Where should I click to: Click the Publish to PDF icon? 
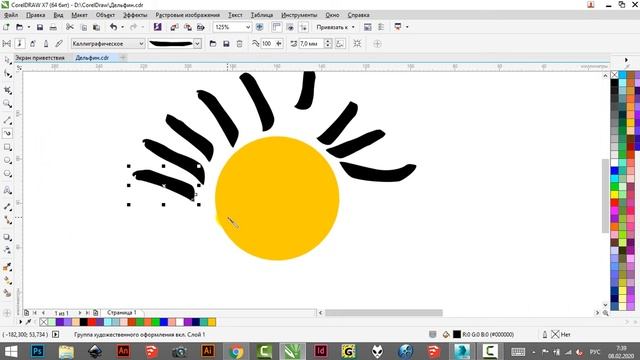click(200, 27)
